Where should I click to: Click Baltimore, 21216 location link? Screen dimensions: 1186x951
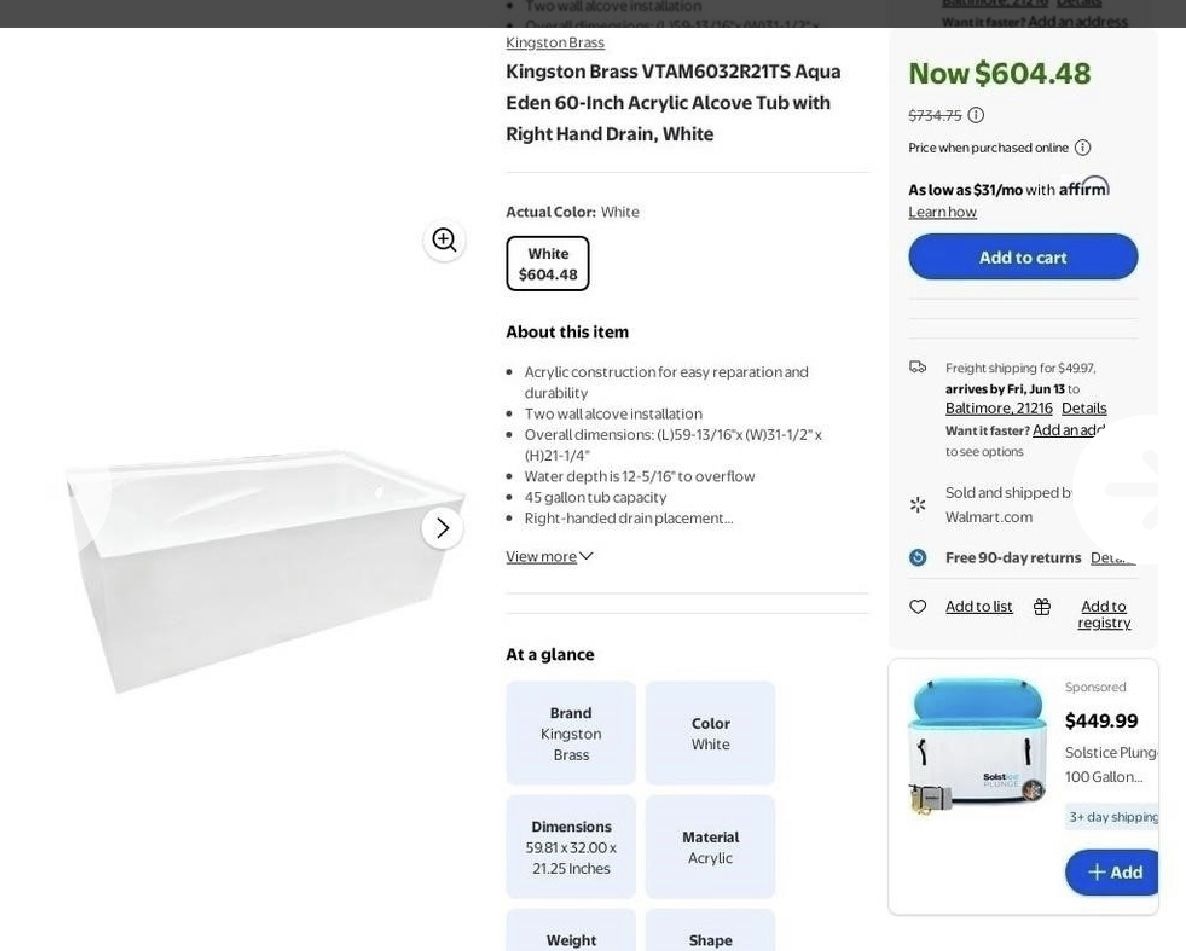pyautogui.click(x=999, y=408)
